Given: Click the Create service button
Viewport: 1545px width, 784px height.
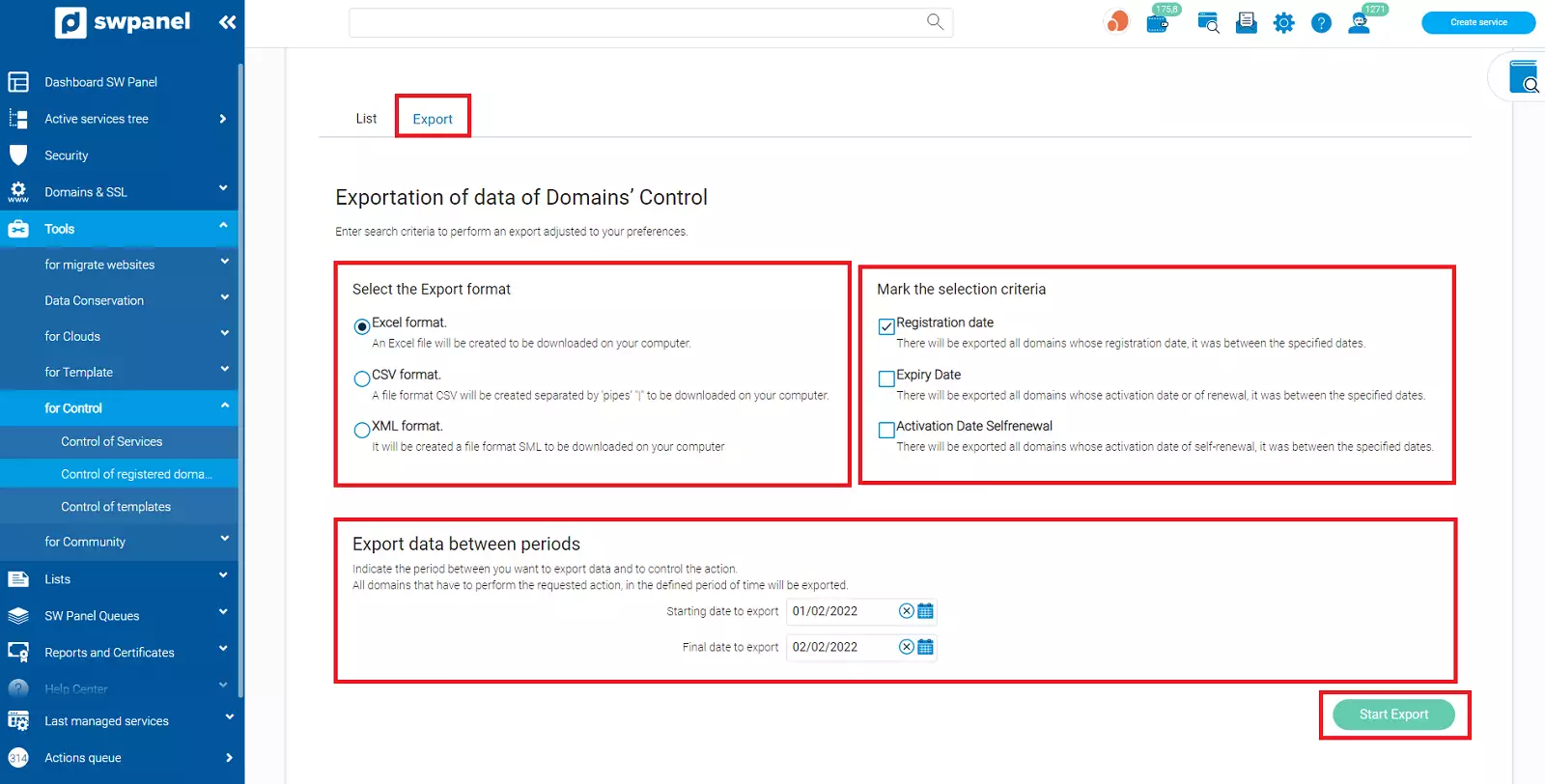Looking at the screenshot, I should click(x=1477, y=22).
